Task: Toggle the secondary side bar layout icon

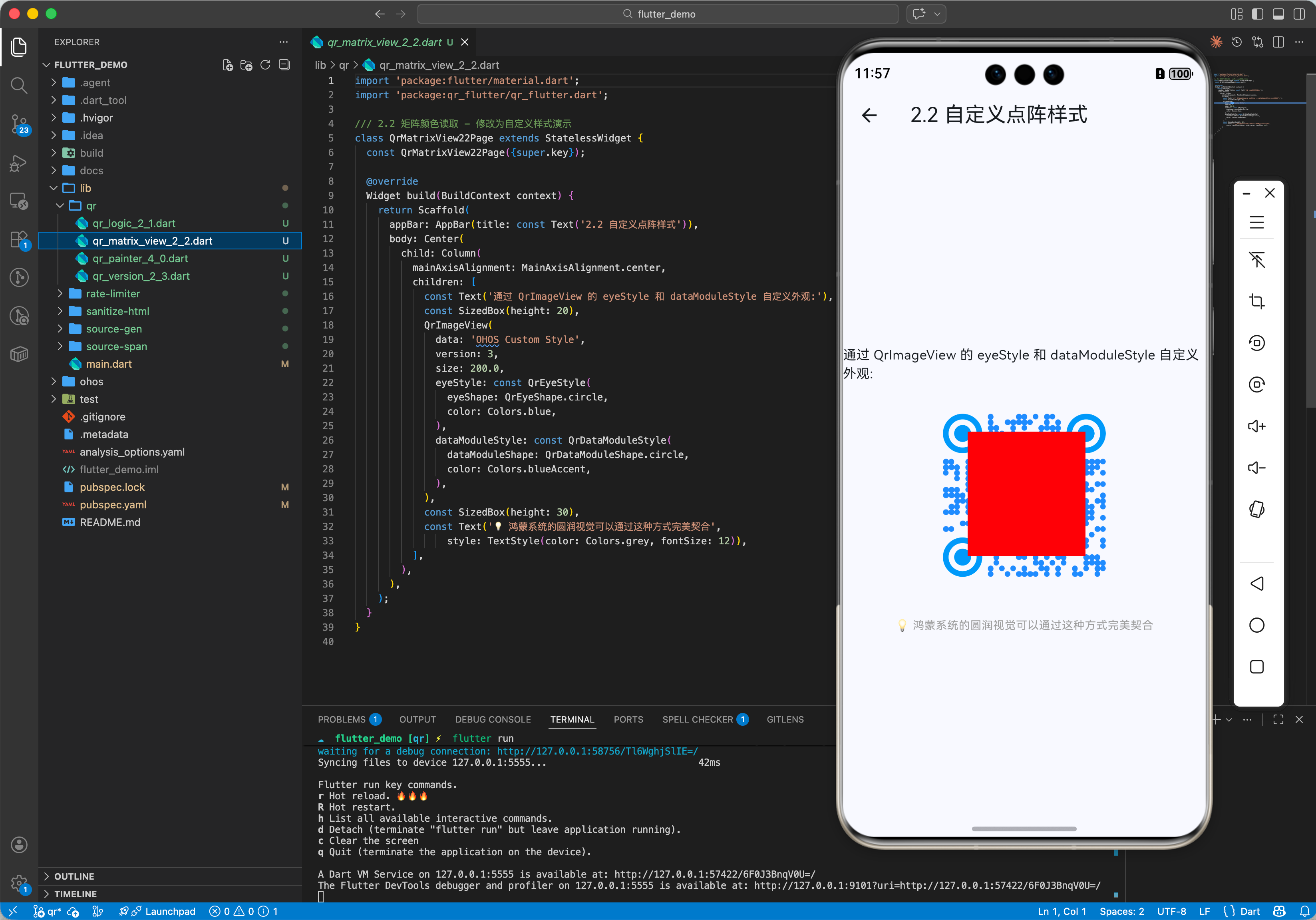Action: (x=1299, y=14)
